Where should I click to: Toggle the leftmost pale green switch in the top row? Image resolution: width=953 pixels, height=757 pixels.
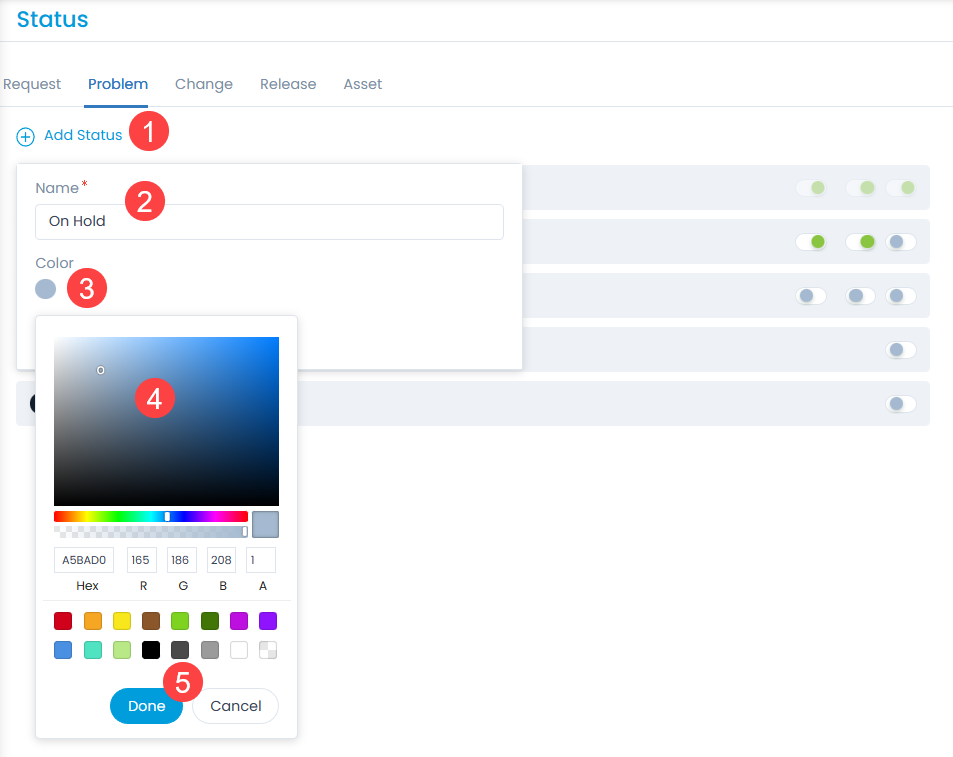811,187
